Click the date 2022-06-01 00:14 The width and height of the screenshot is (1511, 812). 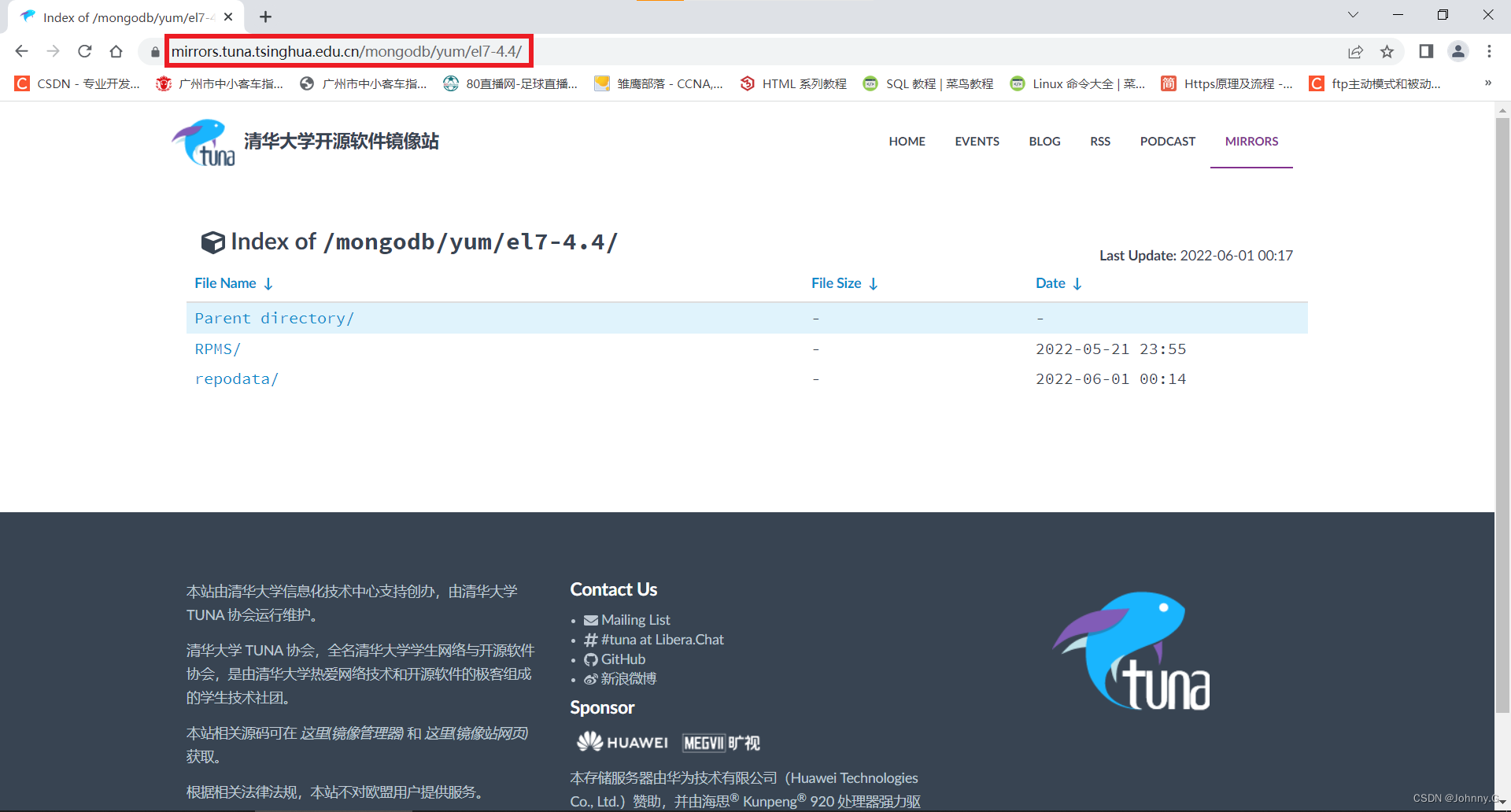coord(1110,378)
